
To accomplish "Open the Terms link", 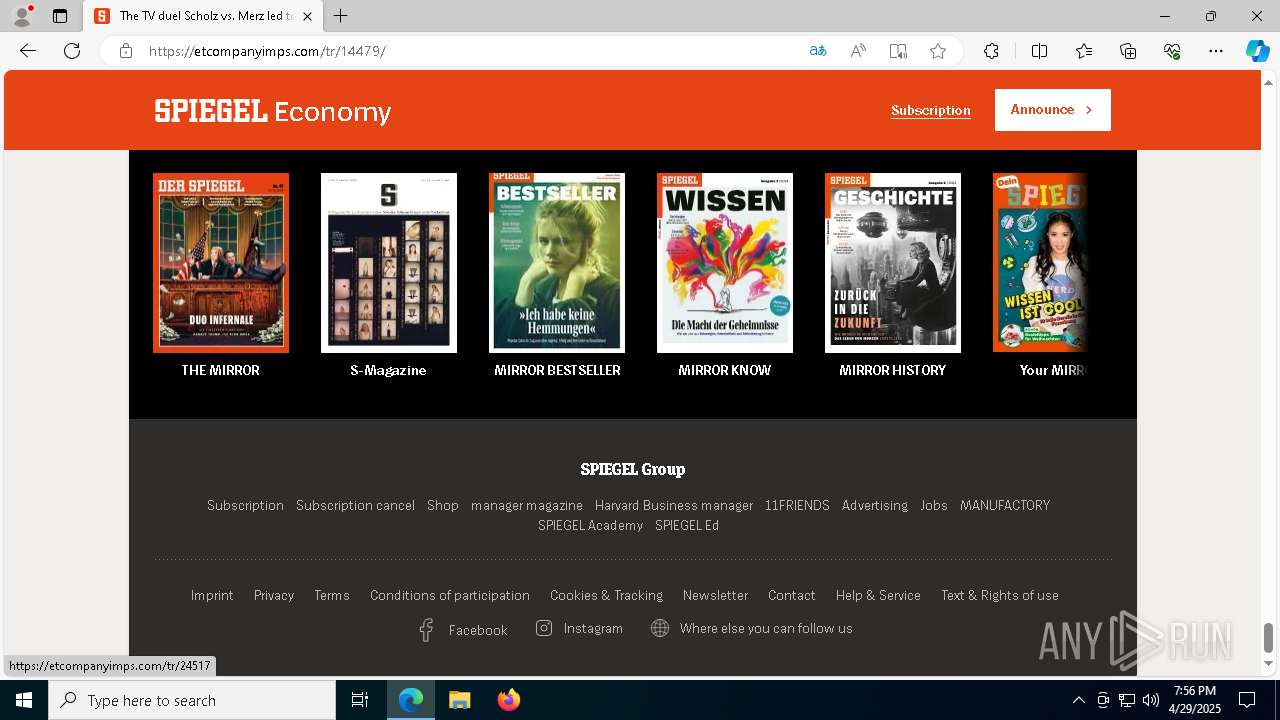I will click(x=332, y=595).
